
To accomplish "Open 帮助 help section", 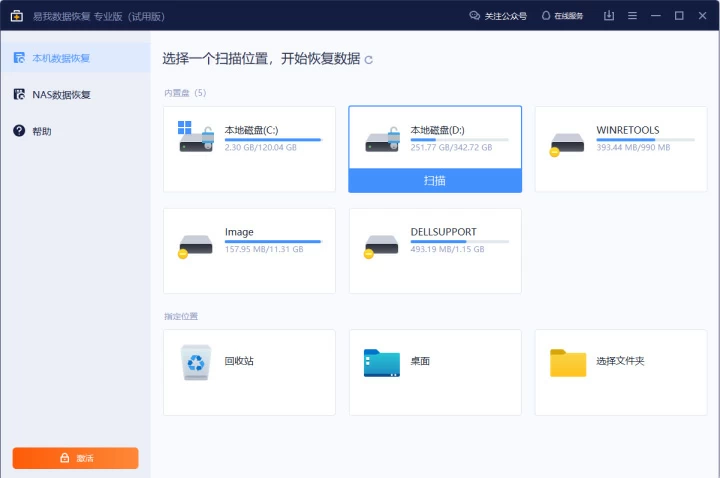I will (75, 131).
